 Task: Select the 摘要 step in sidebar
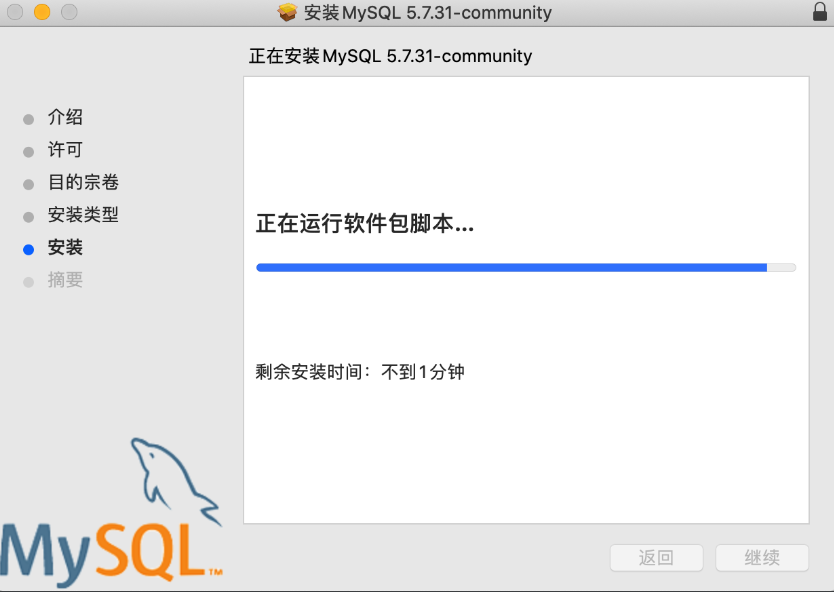pos(65,279)
